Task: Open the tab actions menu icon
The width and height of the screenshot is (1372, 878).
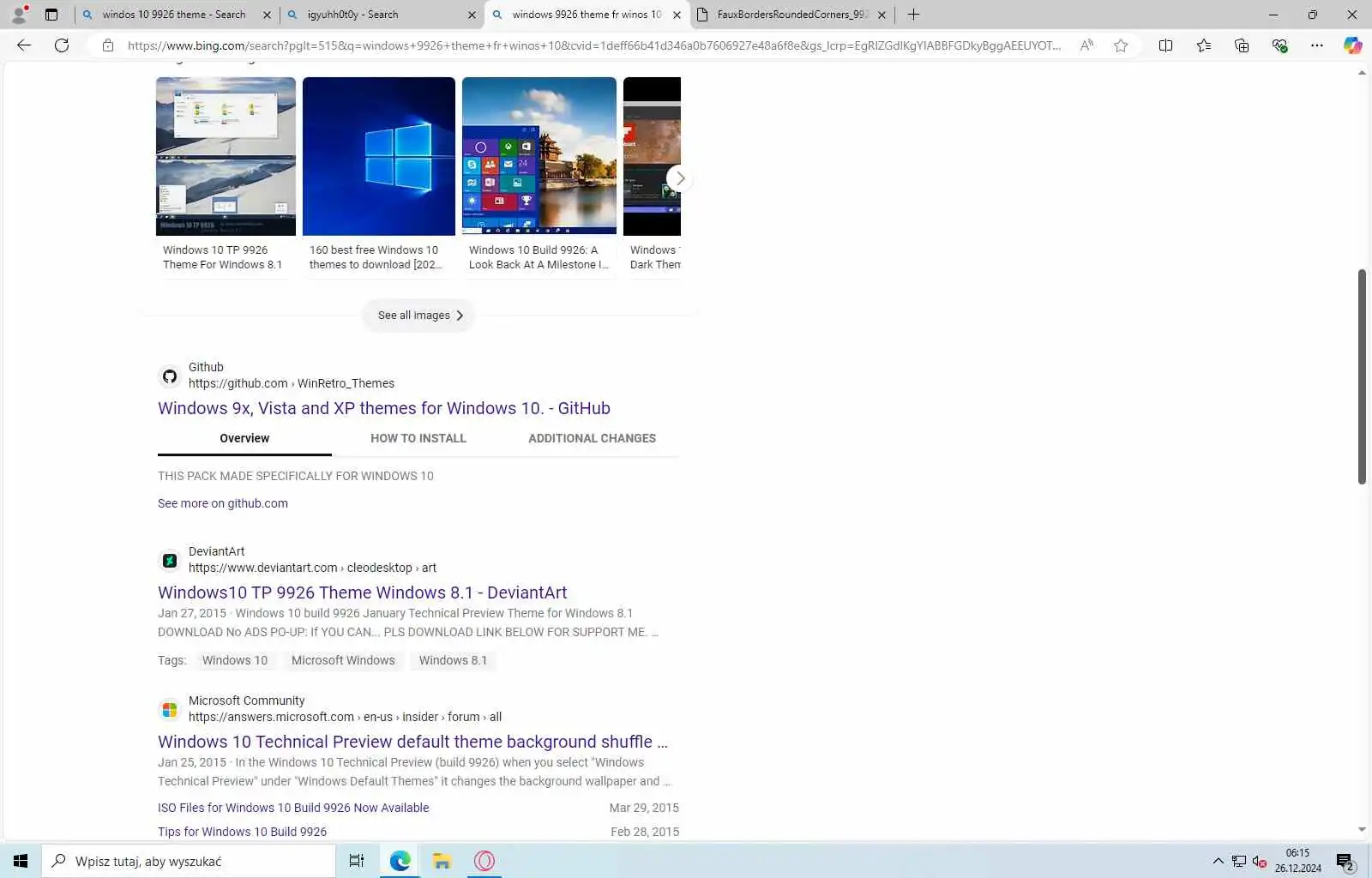Action: click(51, 15)
